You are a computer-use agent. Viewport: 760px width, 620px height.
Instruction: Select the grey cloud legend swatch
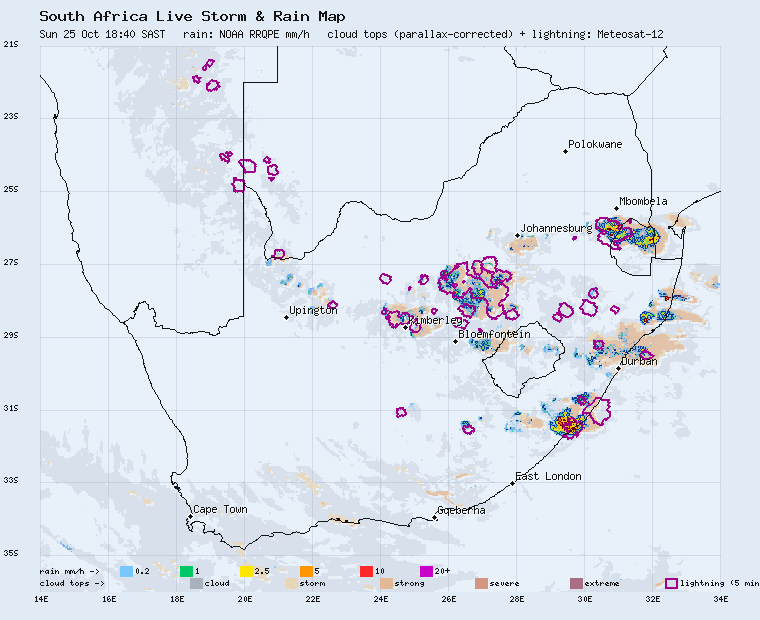(196, 583)
